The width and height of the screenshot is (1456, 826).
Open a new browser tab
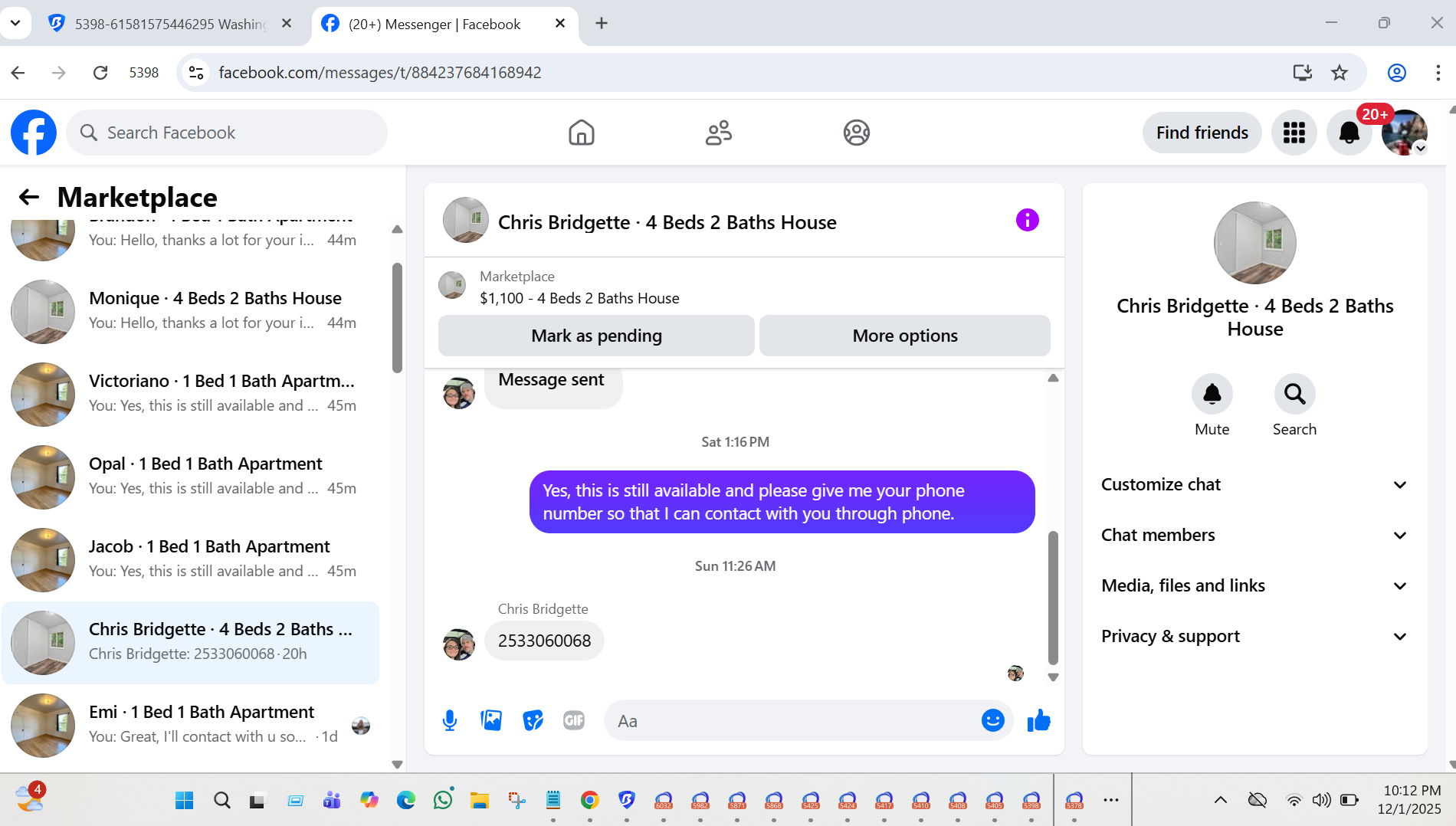(x=602, y=24)
